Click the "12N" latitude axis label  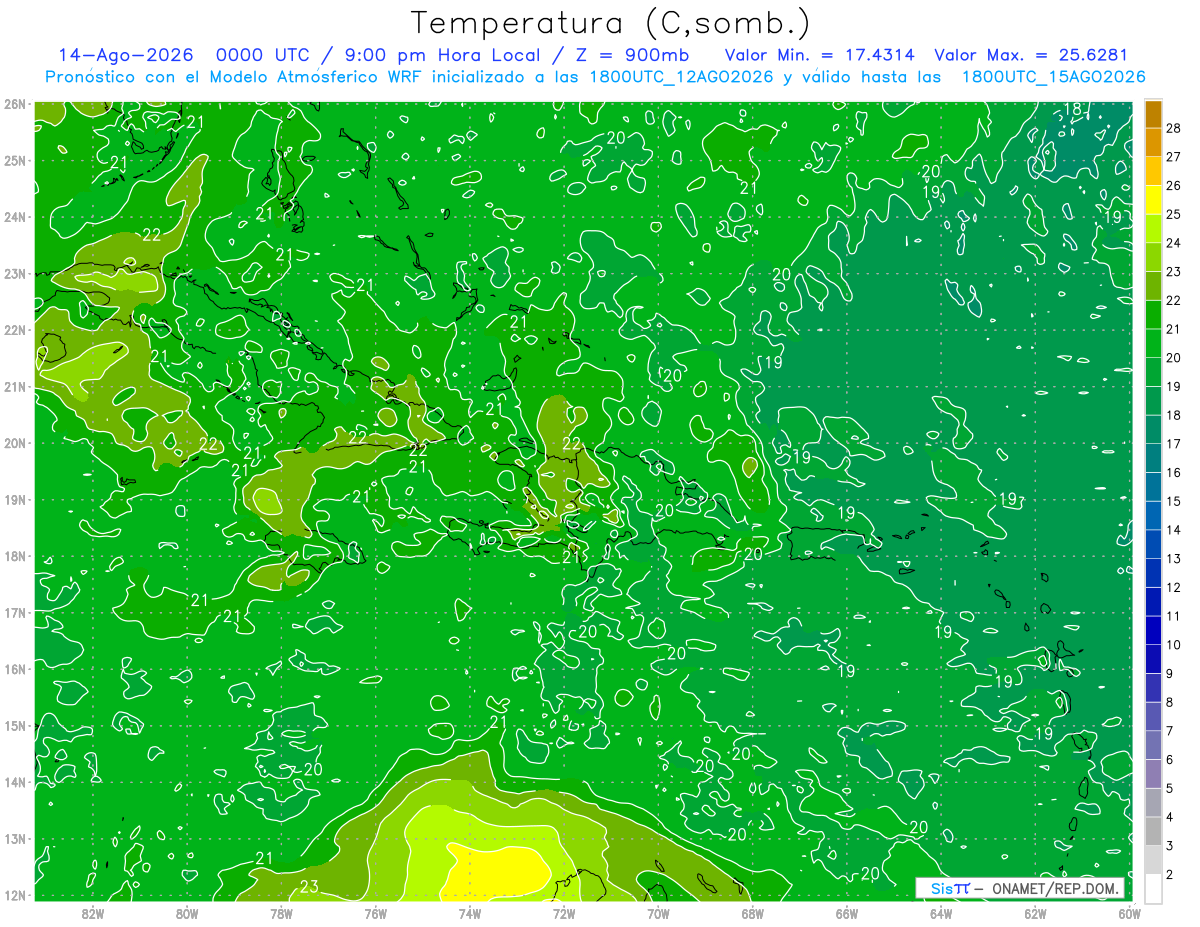click(14, 895)
